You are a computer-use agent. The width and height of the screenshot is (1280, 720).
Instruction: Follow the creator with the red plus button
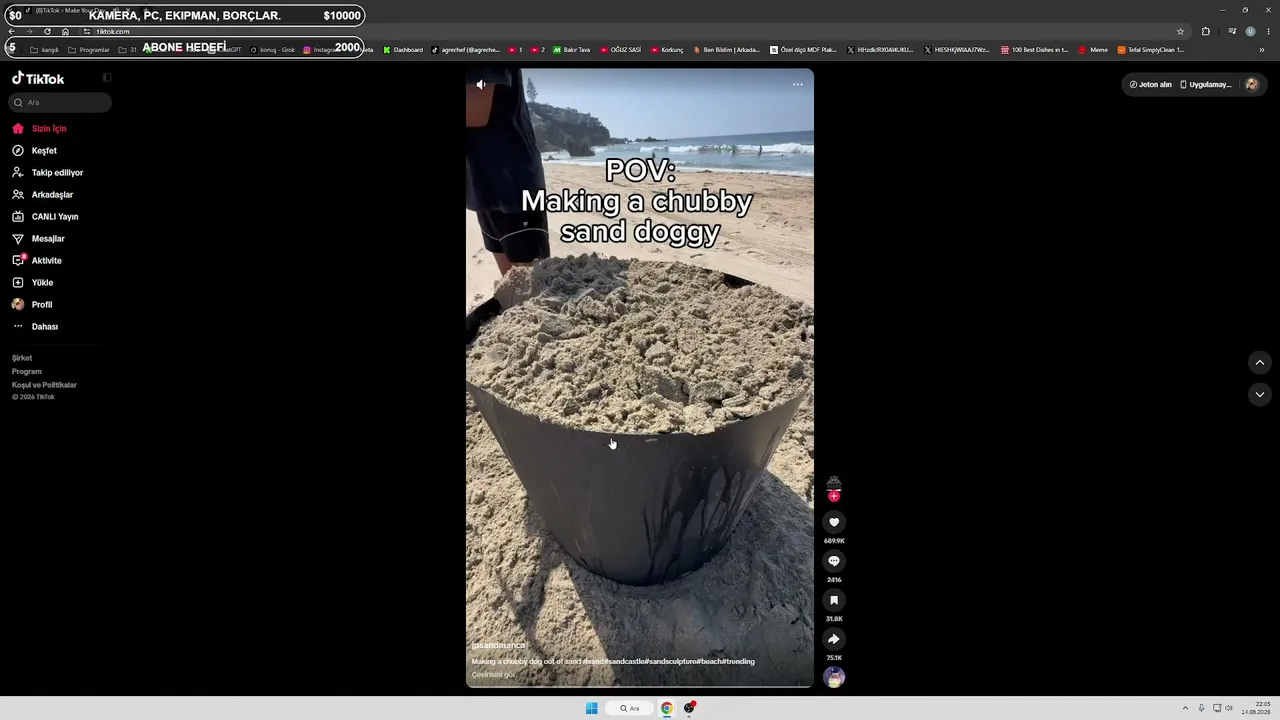tap(834, 496)
